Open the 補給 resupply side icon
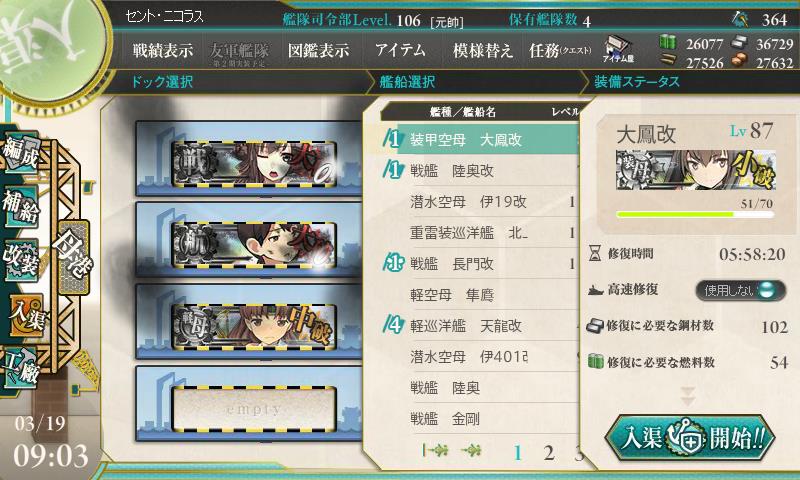800x480 pixels. 21,206
